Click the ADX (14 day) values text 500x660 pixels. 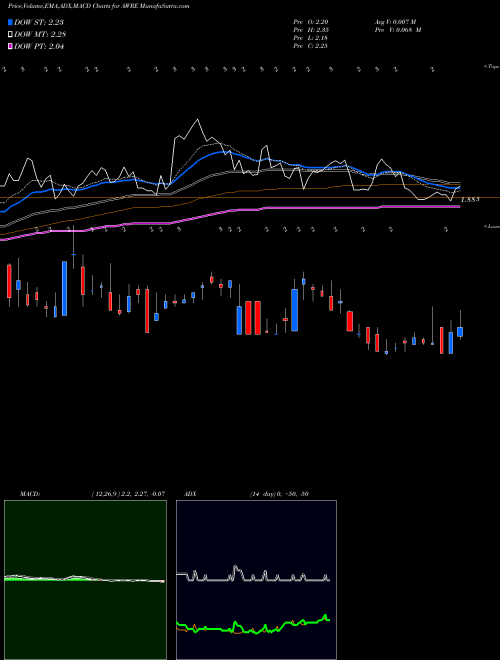279,494
